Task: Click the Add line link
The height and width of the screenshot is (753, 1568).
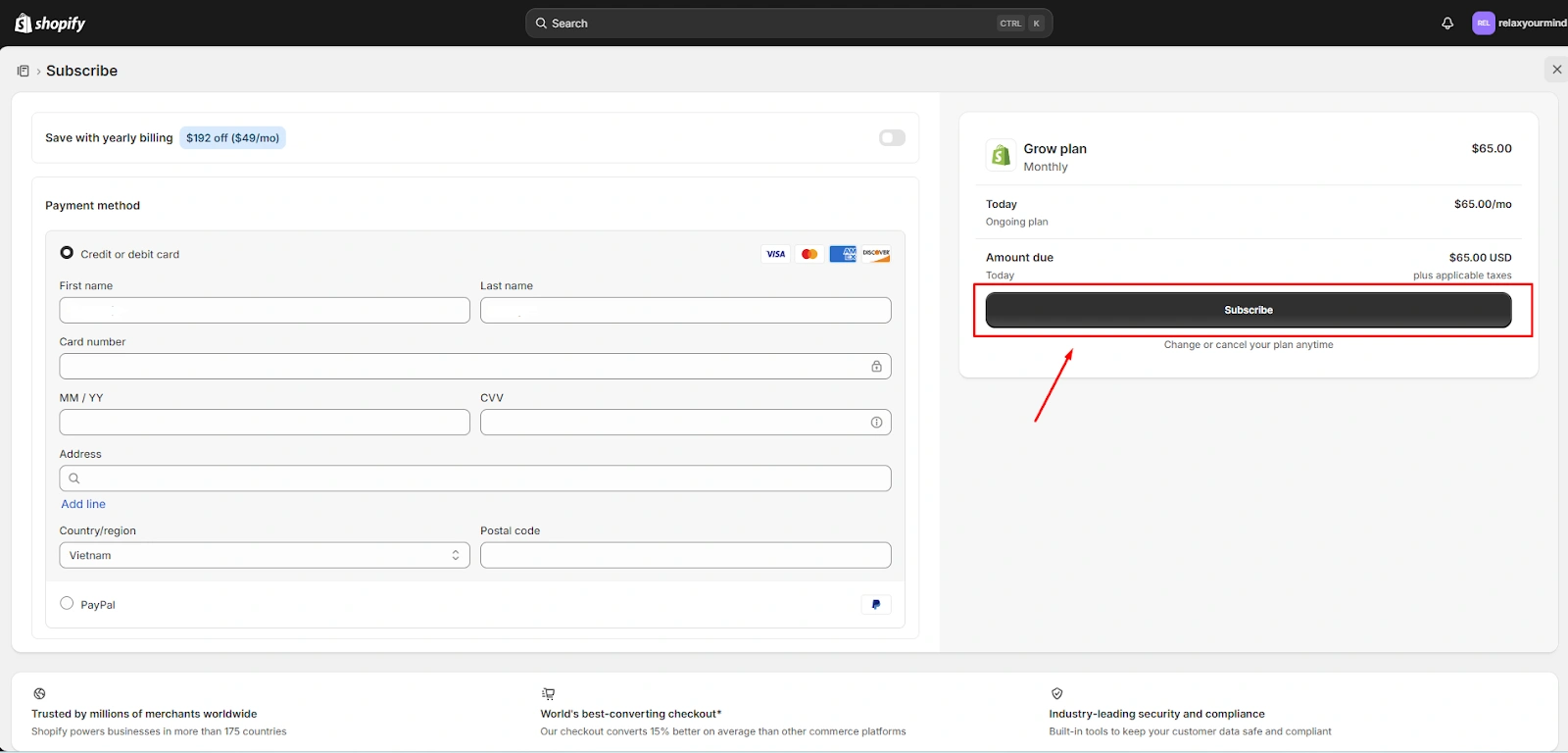Action: 83,504
